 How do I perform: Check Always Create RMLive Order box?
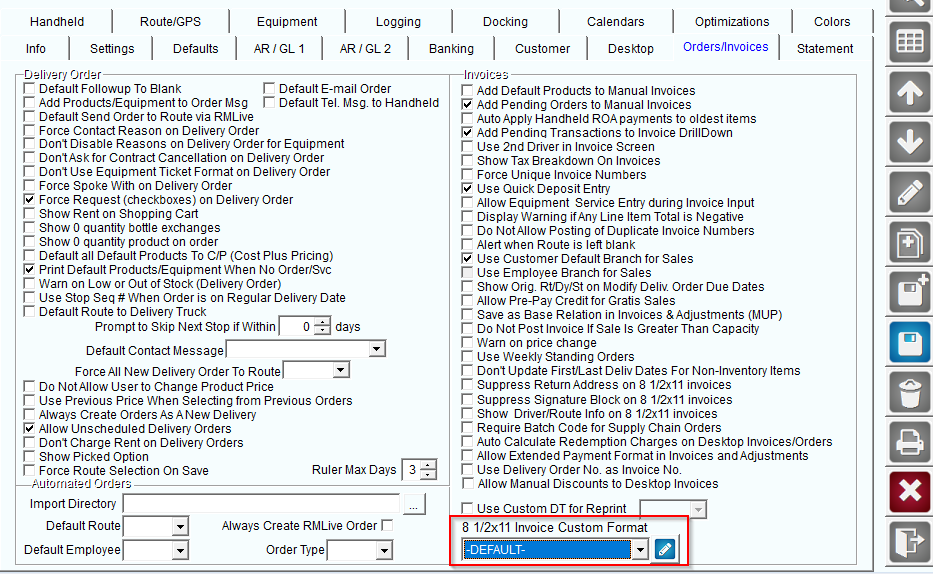click(387, 525)
